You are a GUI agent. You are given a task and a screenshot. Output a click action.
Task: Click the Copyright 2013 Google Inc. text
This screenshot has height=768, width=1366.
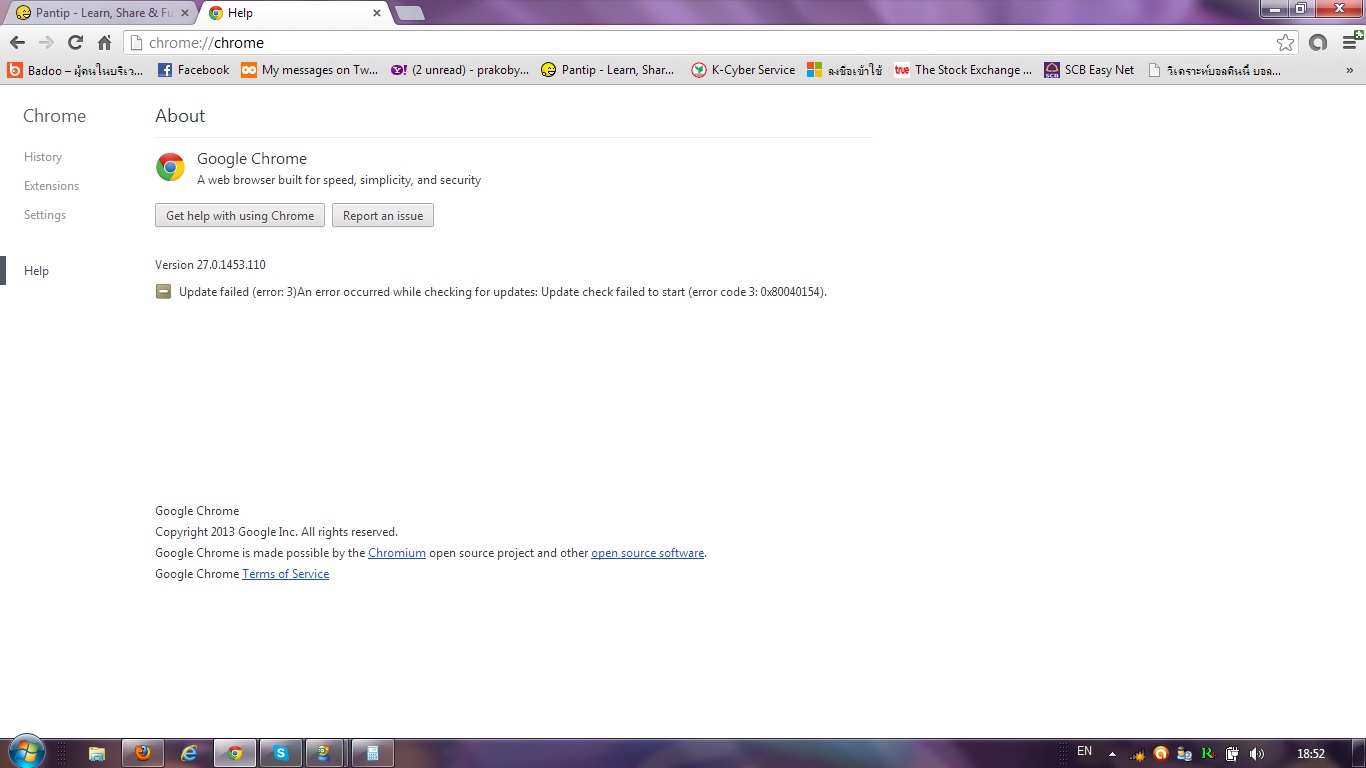(x=276, y=532)
